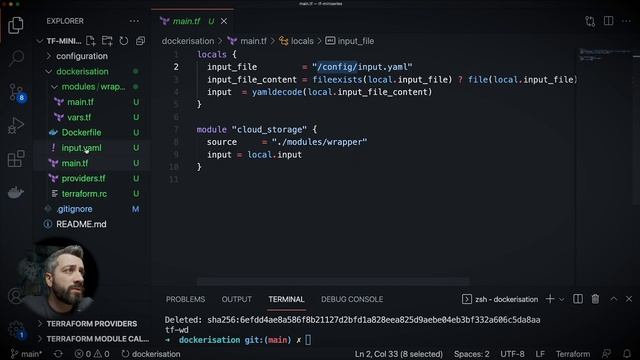Collapse all folders in explorer

pos(140,41)
